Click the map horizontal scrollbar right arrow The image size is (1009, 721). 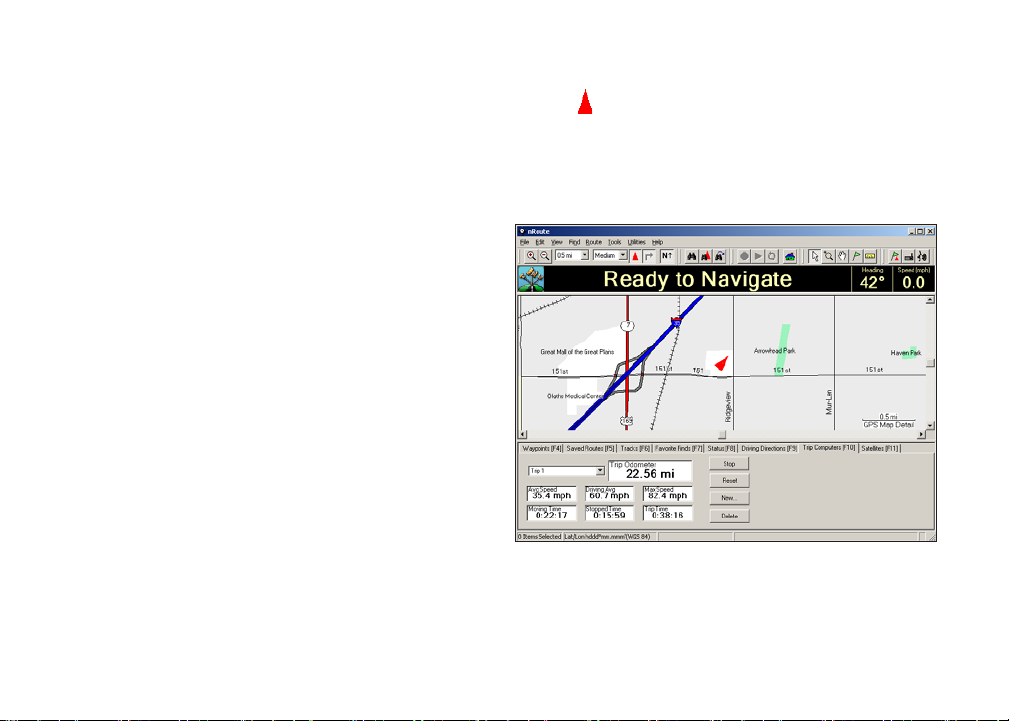(x=921, y=435)
